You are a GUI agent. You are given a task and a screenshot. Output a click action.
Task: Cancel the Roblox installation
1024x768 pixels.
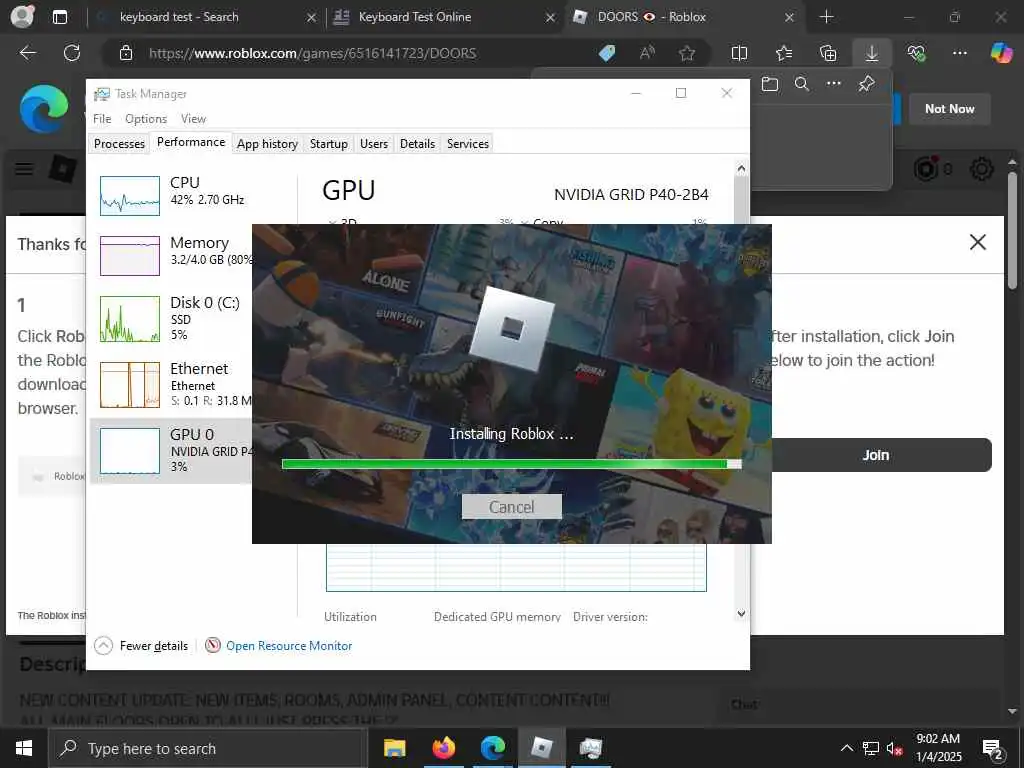tap(511, 507)
